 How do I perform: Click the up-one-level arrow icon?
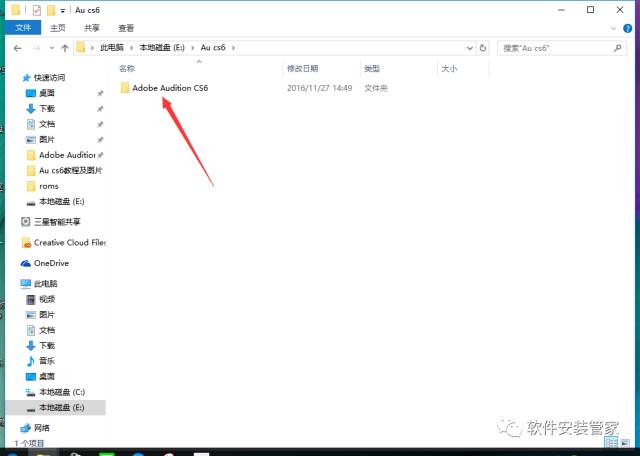(64, 47)
